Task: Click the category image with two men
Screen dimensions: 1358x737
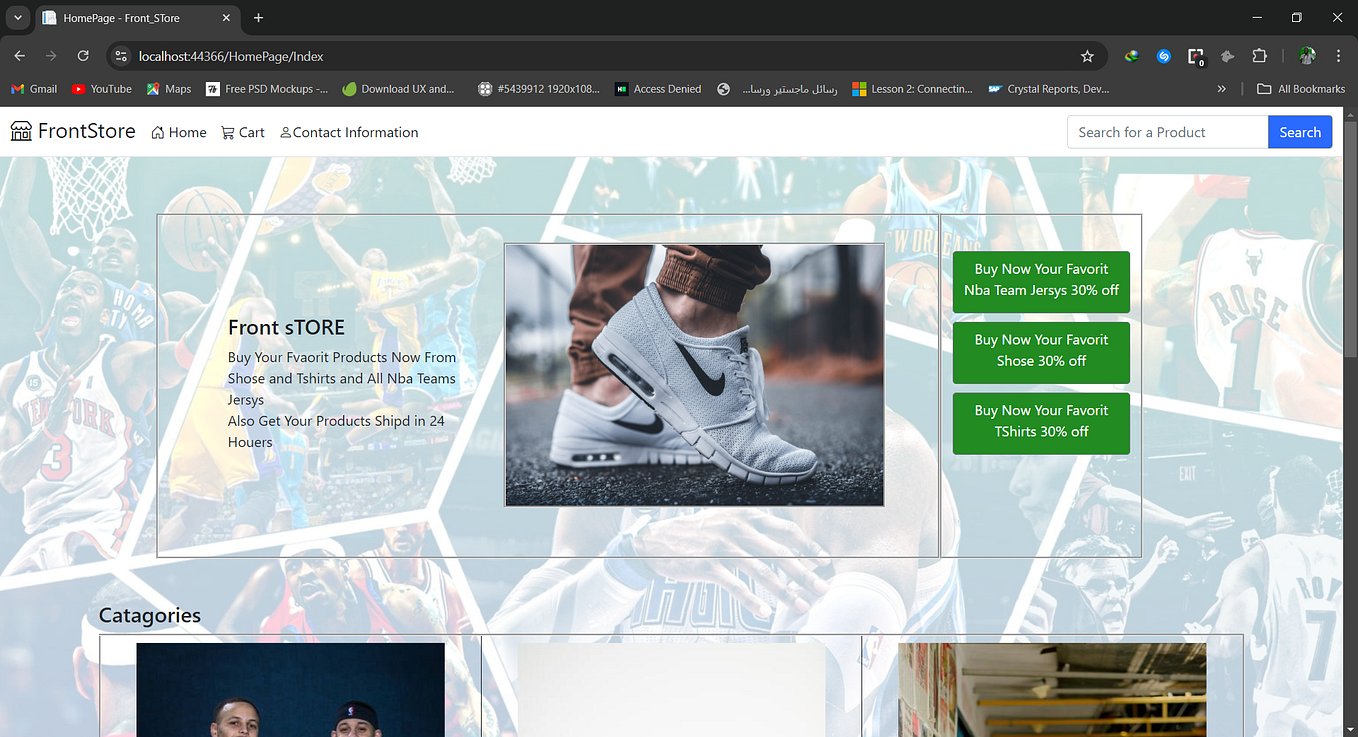Action: 290,689
